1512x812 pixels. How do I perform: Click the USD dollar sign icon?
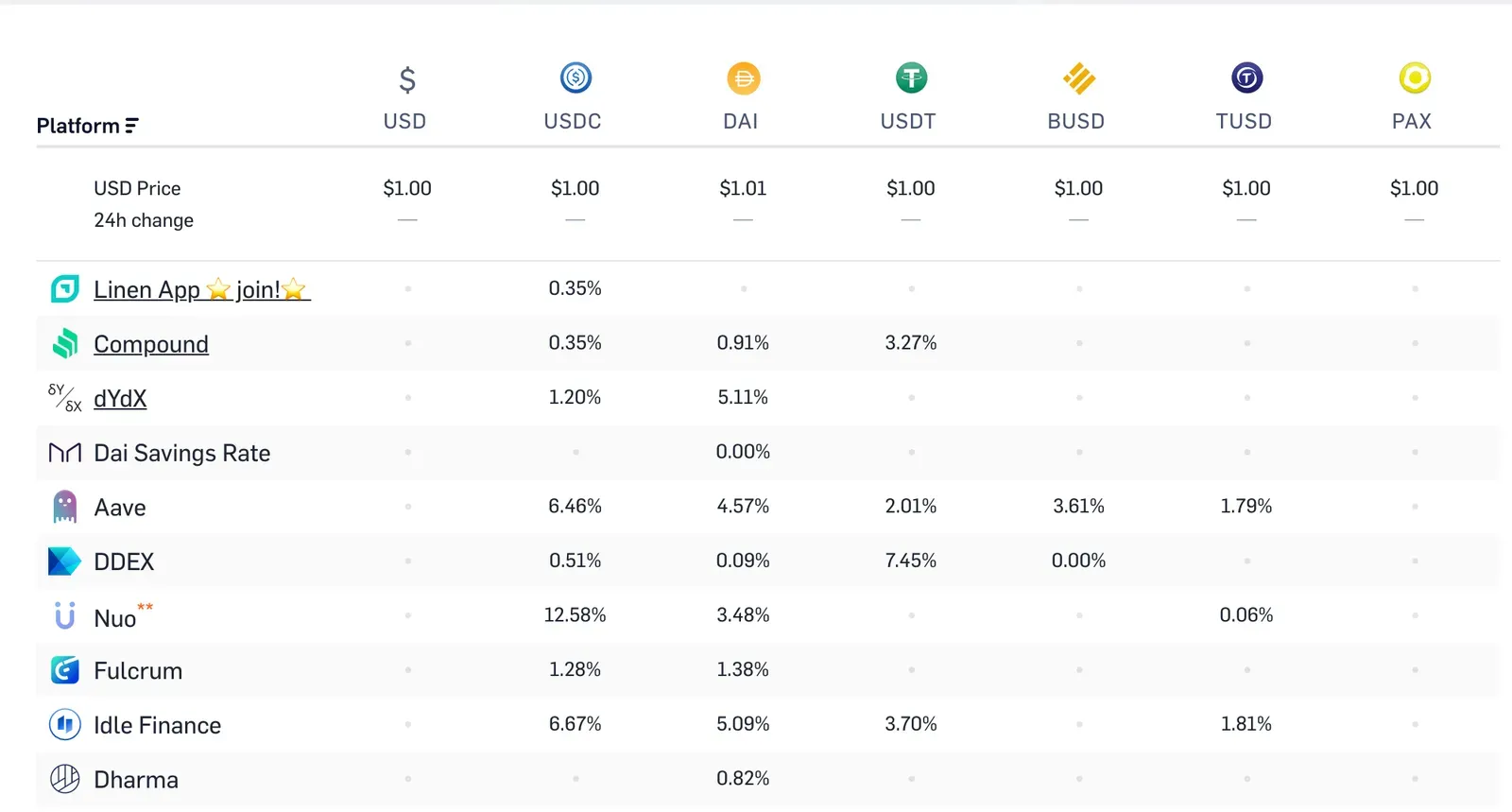(407, 79)
